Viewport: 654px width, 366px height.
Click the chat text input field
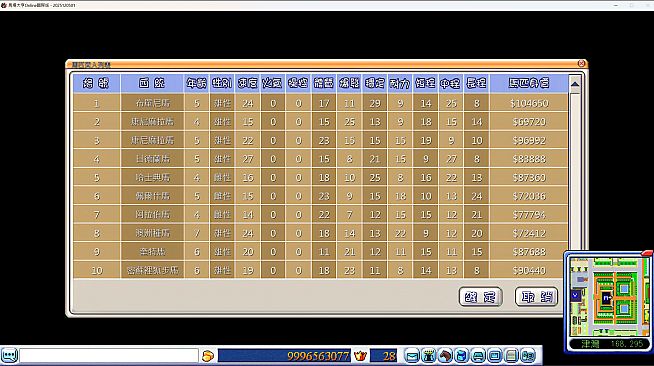coord(109,356)
